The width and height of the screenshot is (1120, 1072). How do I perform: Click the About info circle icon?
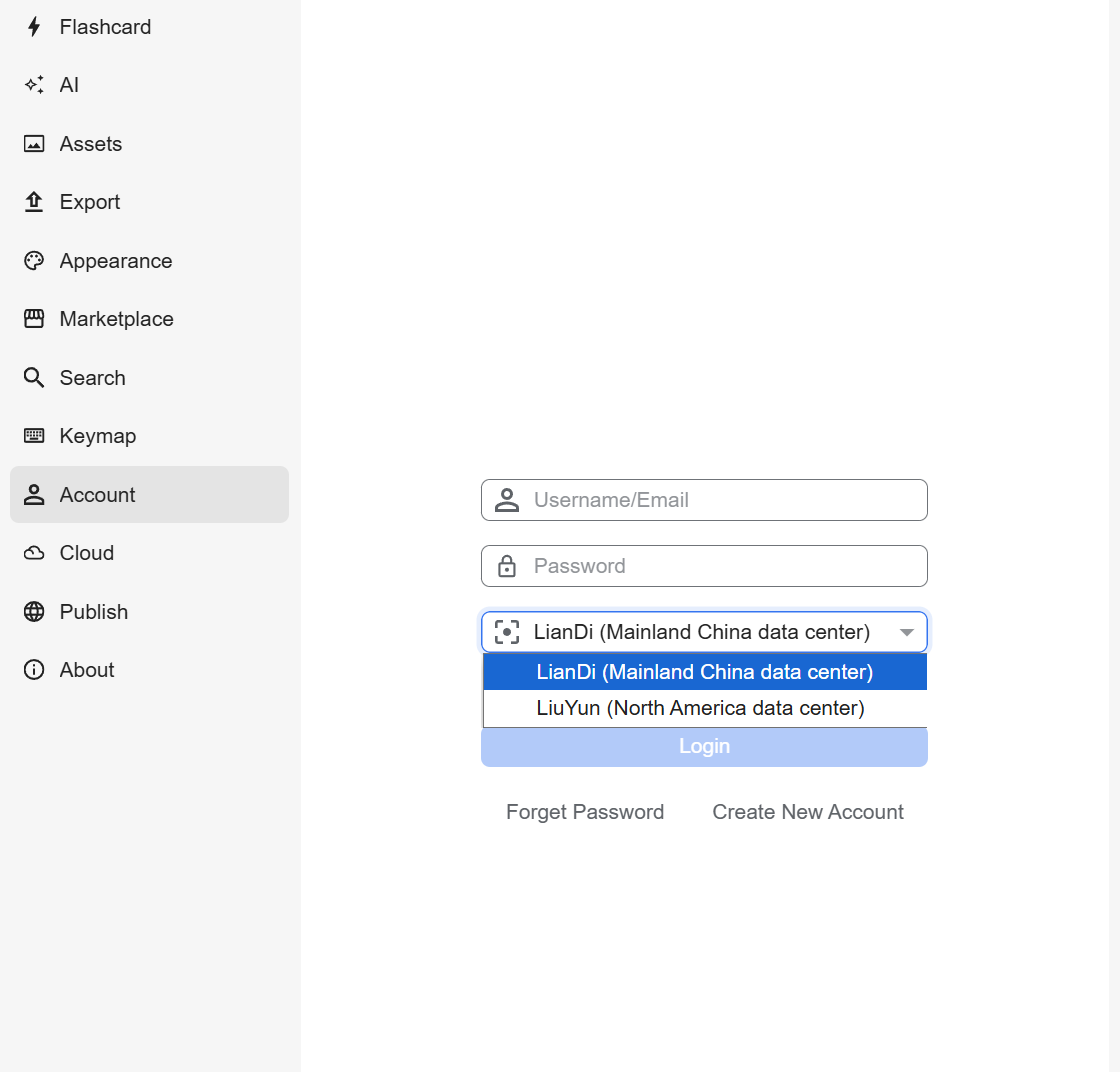[x=34, y=670]
